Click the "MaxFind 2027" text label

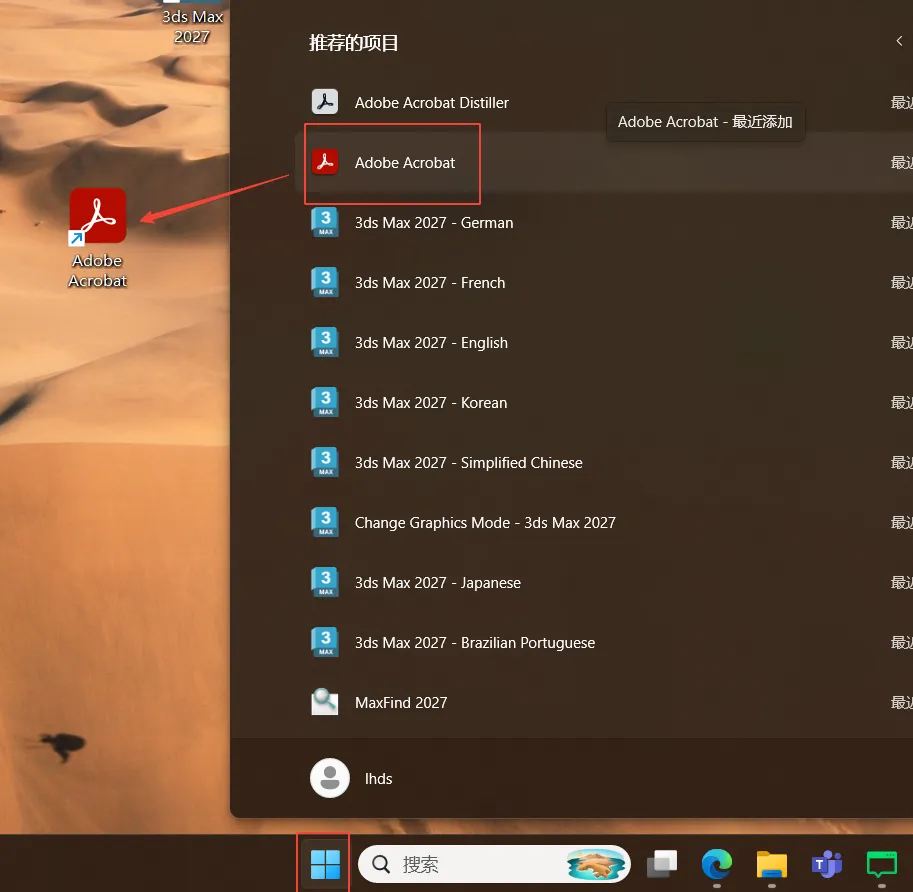401,703
